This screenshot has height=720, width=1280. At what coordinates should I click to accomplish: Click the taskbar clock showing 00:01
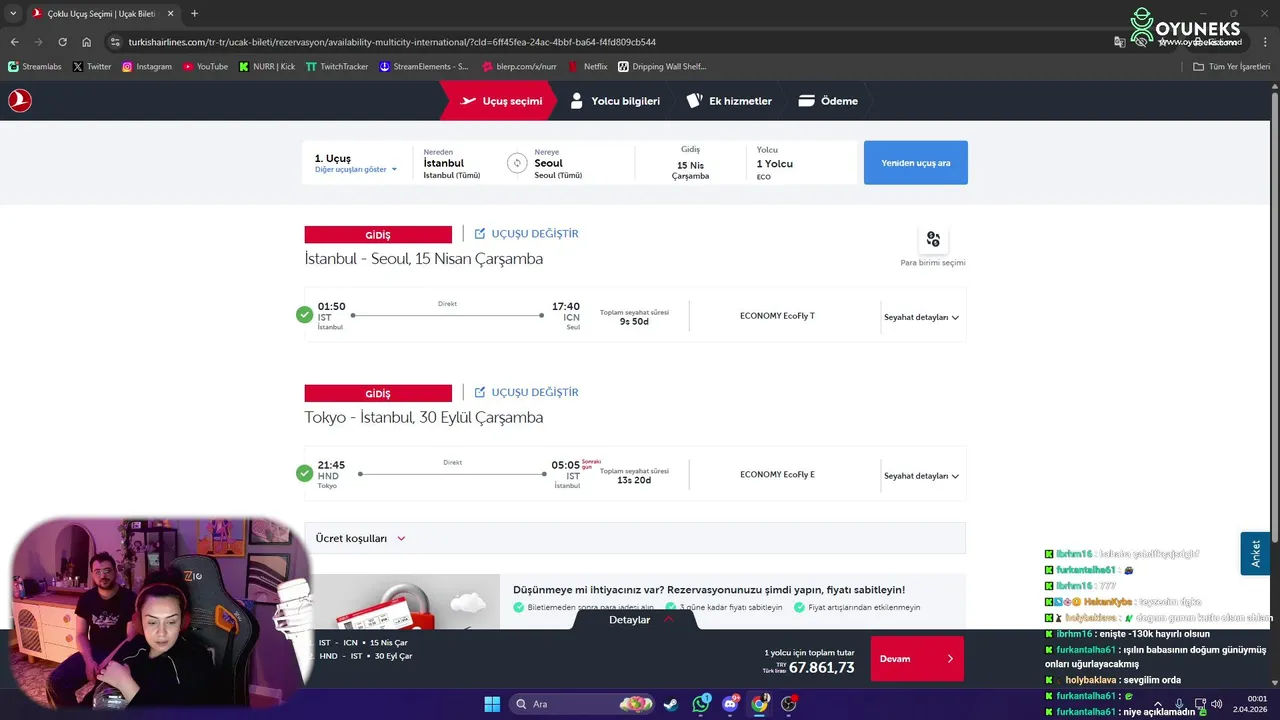tap(1249, 704)
